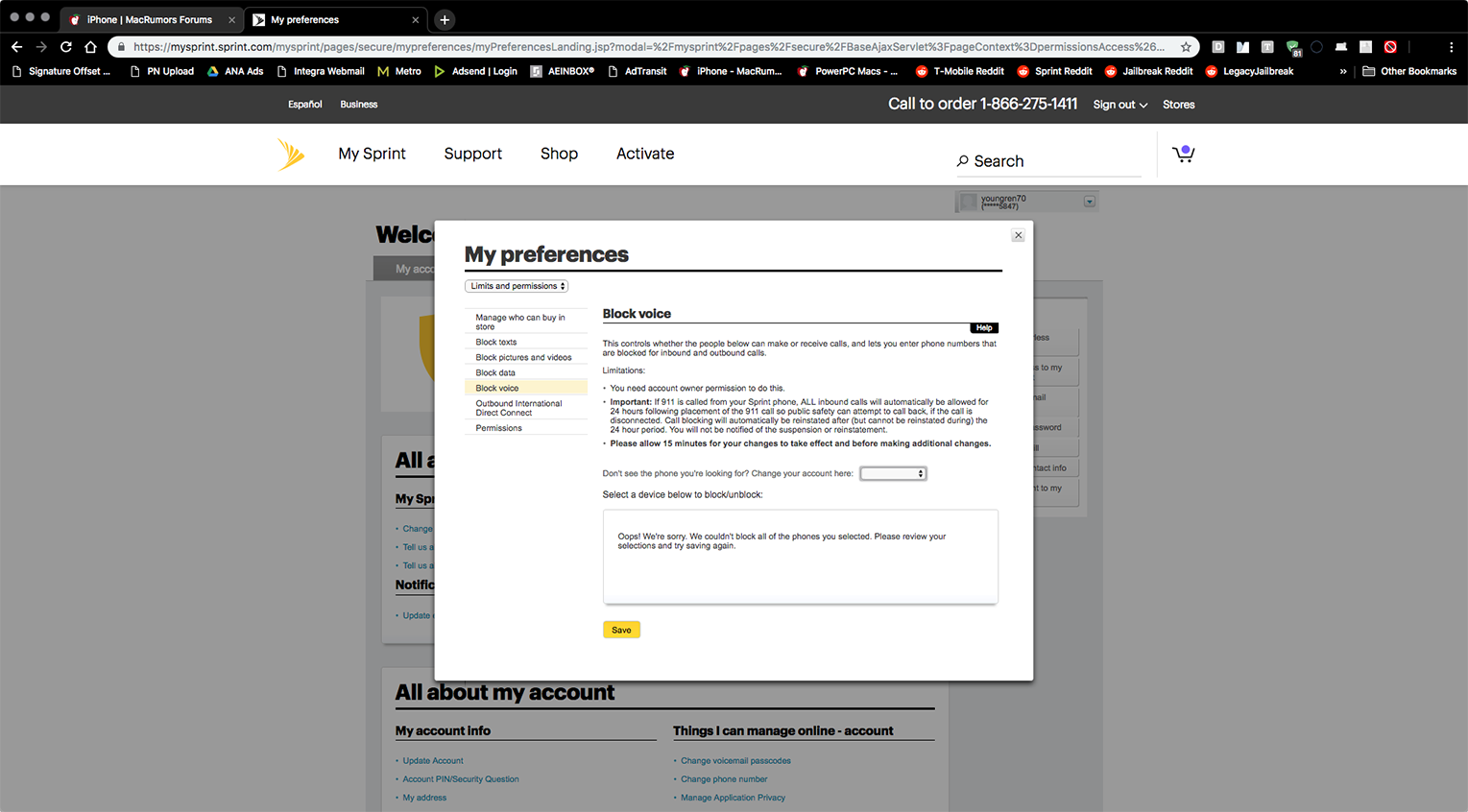Reload the page with the refresh icon
The image size is (1468, 812).
[66, 46]
